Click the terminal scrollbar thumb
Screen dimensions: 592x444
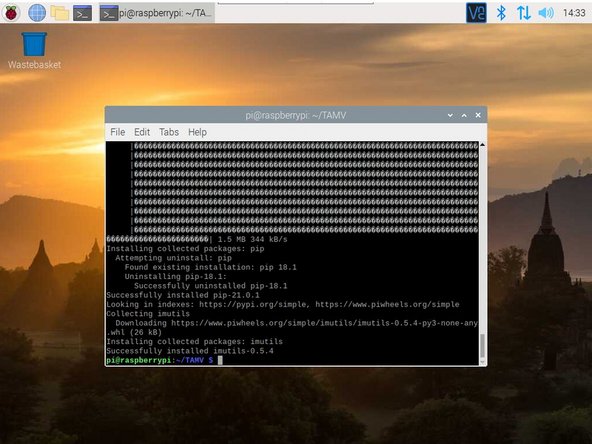coord(482,346)
